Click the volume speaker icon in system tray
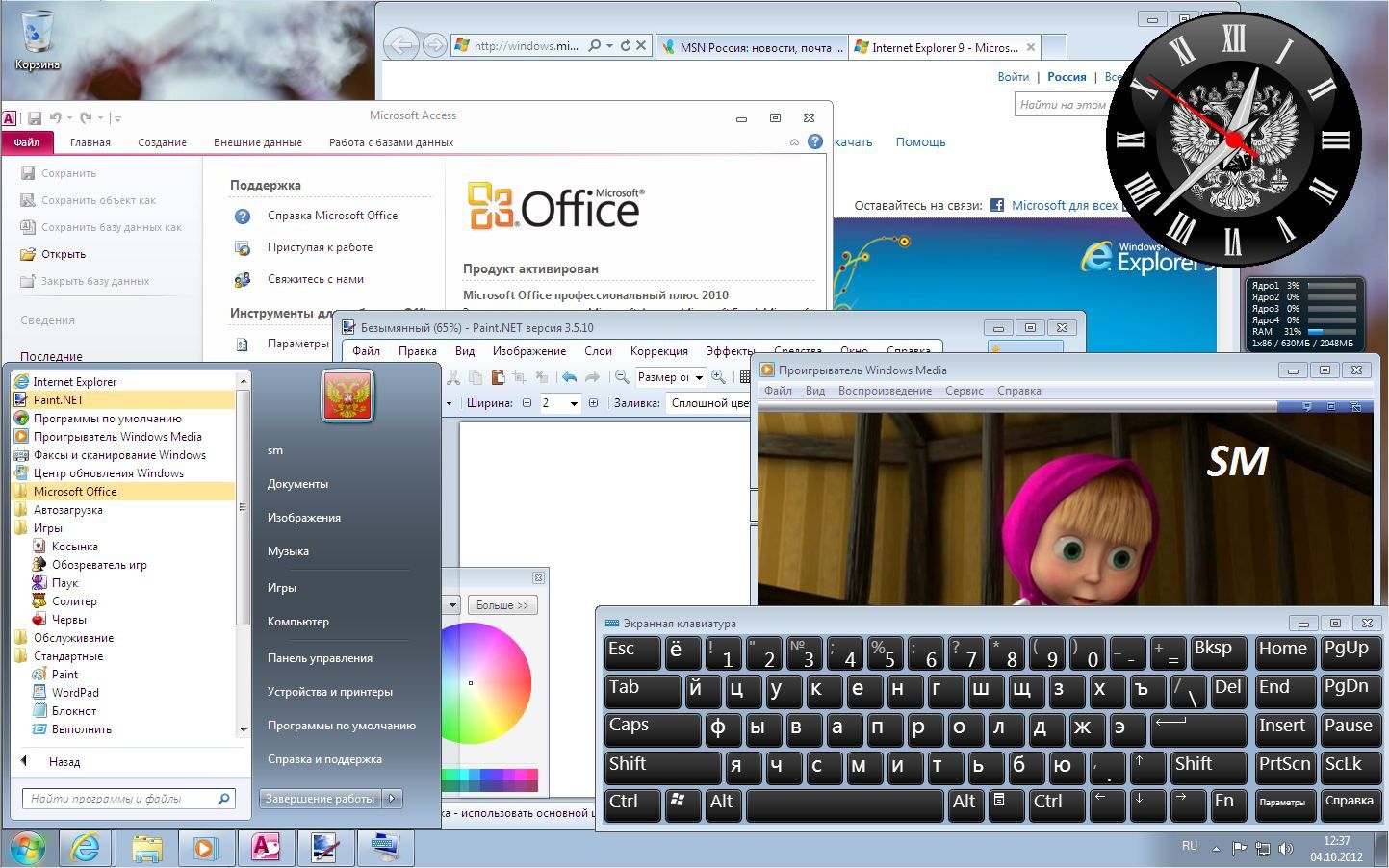This screenshot has width=1389, height=868. pos(1285,849)
